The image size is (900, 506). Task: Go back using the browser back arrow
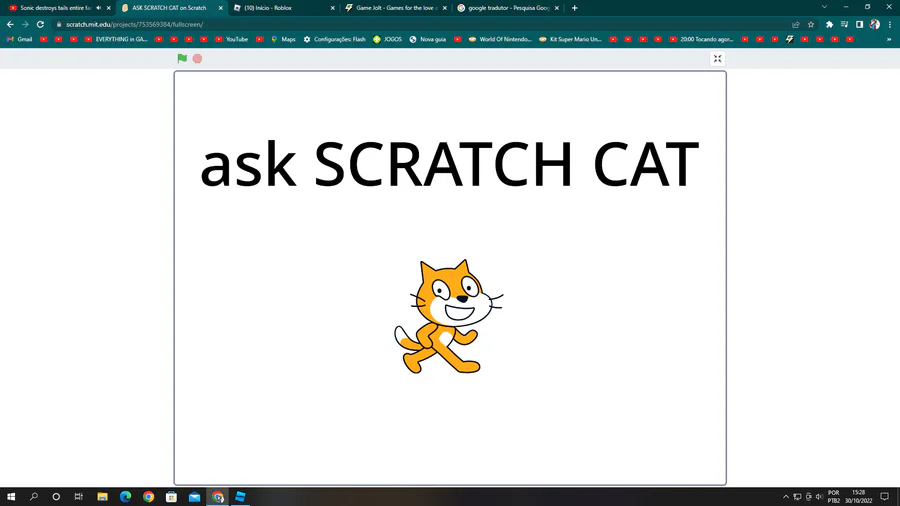(10, 25)
